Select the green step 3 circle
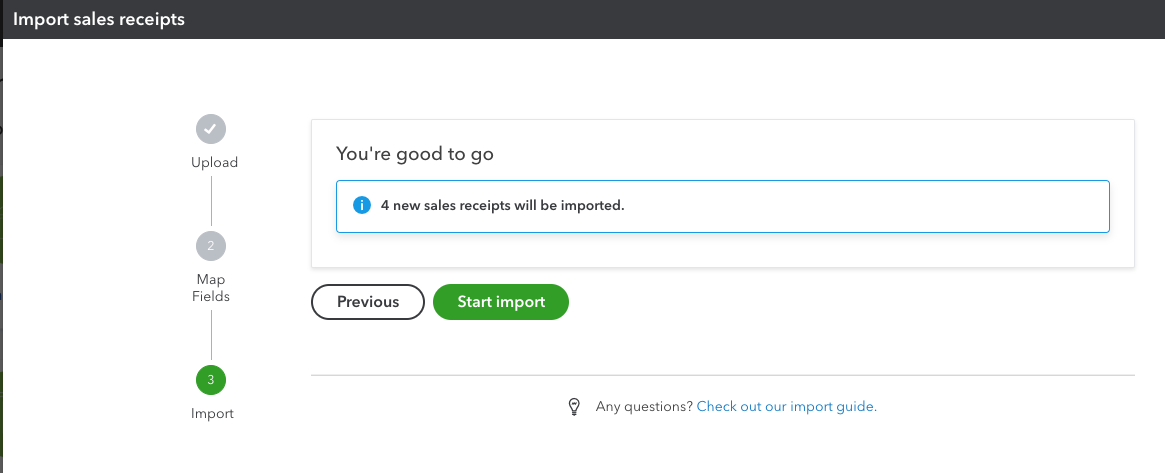This screenshot has height=473, width=1165. tap(211, 380)
